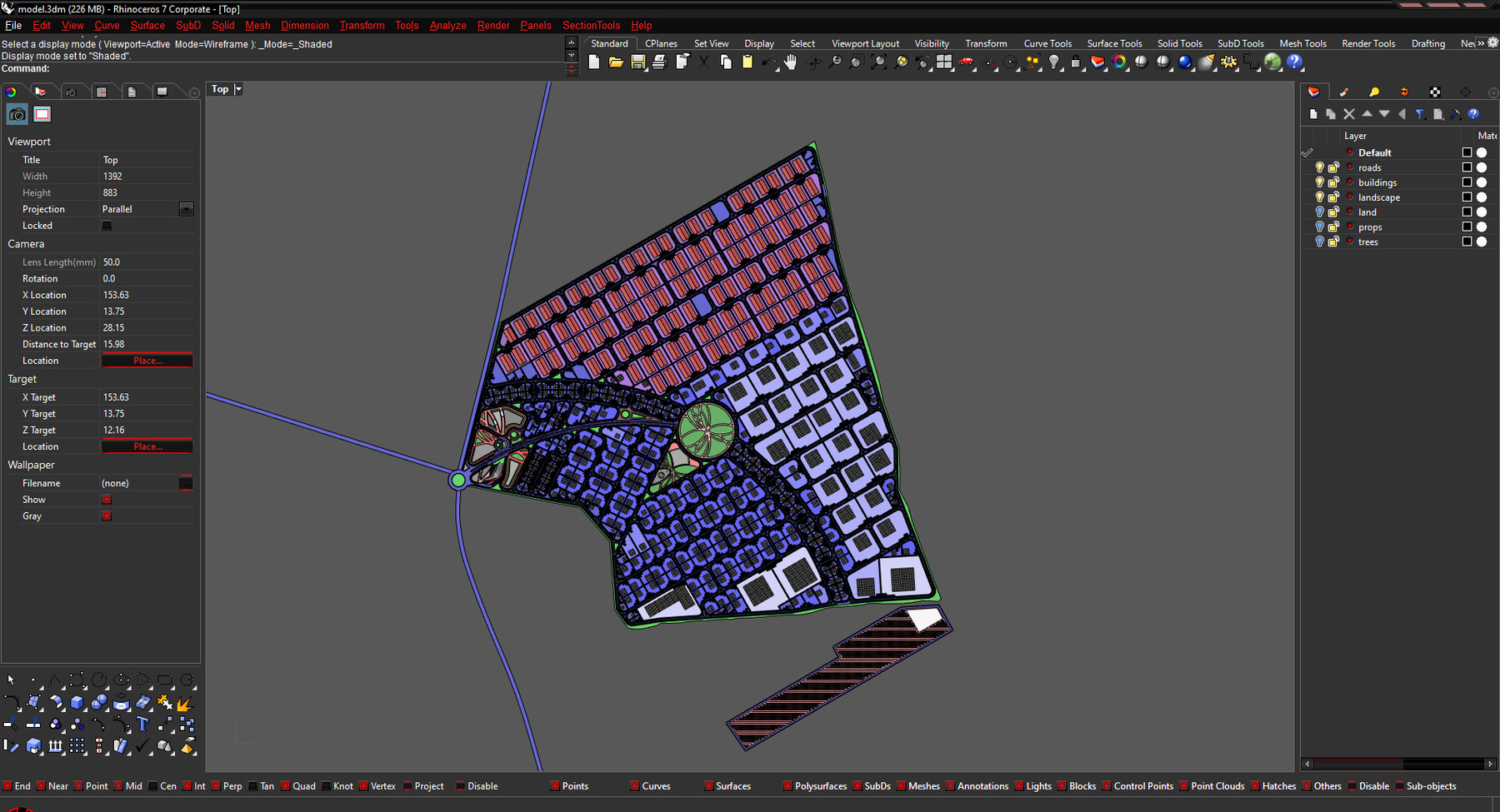The height and width of the screenshot is (812, 1500).
Task: Click the Save file icon in toolbar
Action: click(x=637, y=62)
